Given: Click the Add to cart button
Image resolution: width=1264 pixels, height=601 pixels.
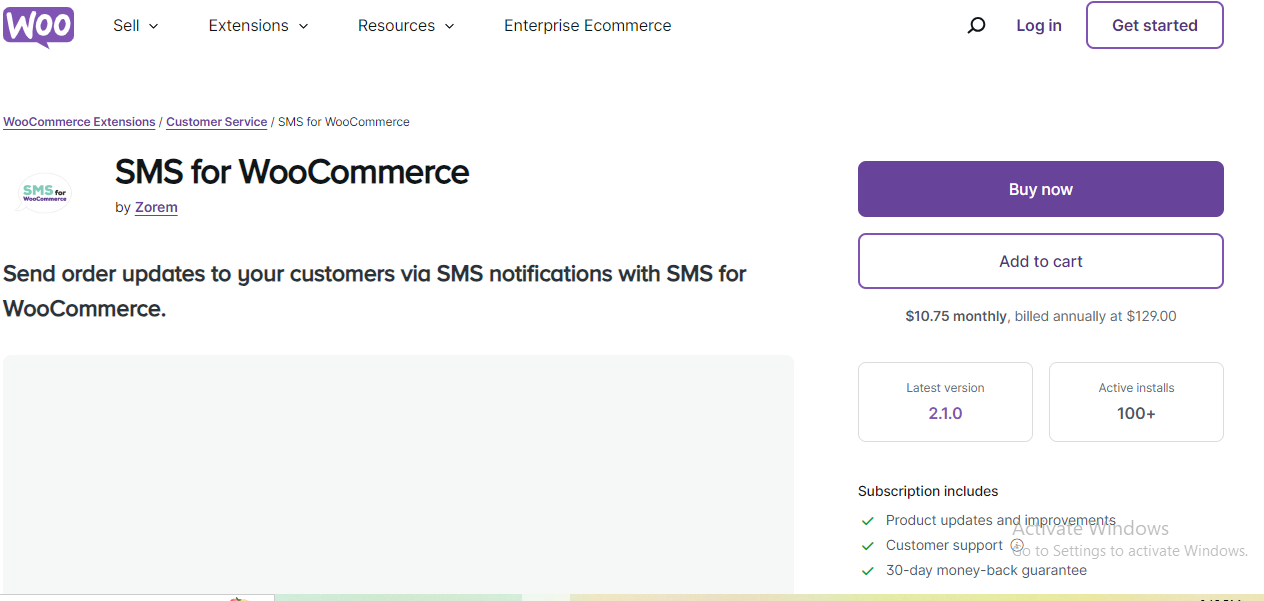Looking at the screenshot, I should tap(1040, 261).
